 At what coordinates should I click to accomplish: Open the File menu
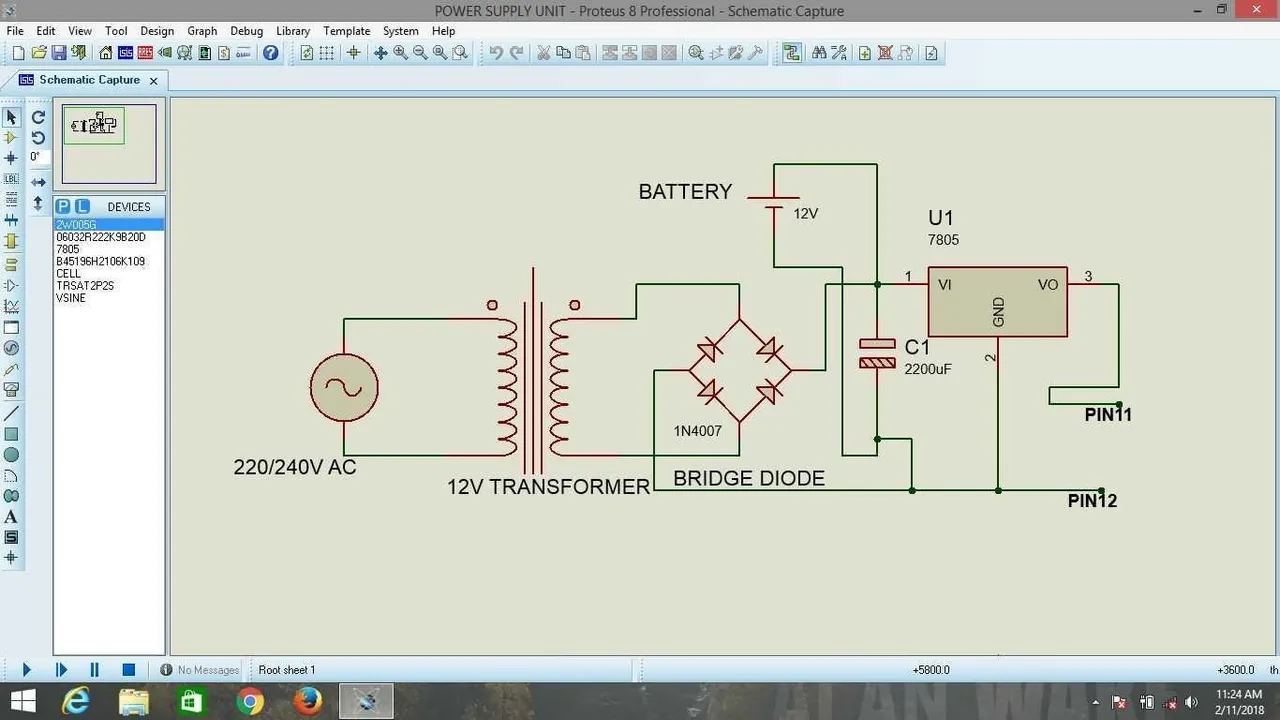tap(15, 31)
